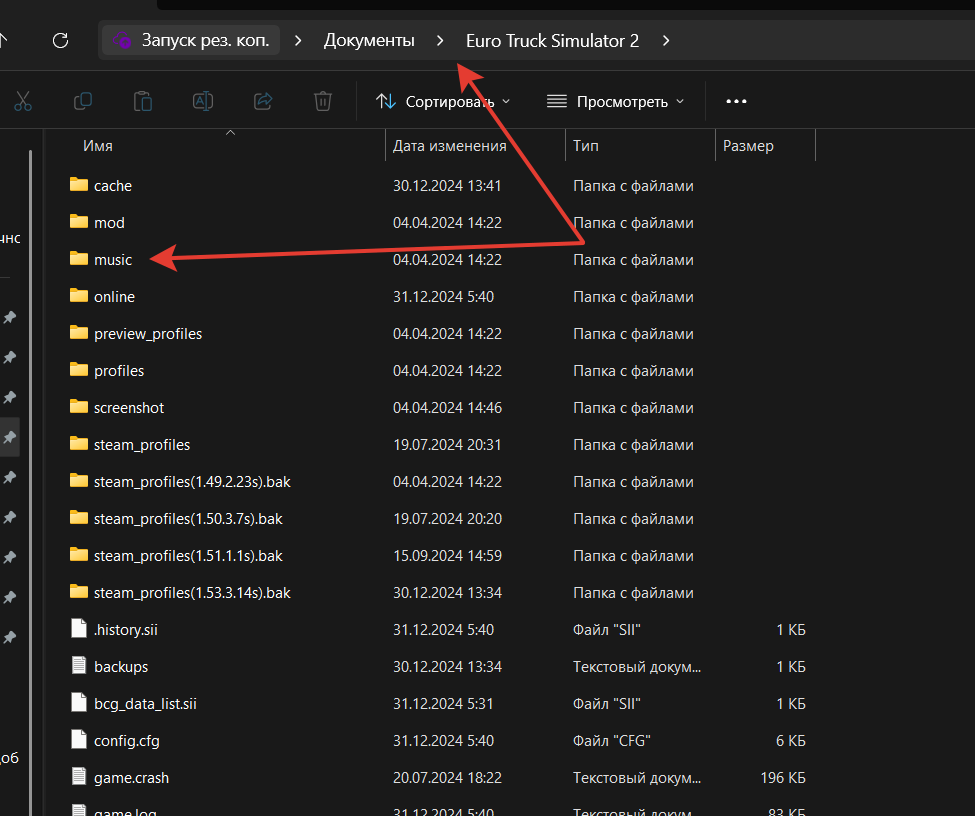Select the screenshot folder icon

(79, 407)
